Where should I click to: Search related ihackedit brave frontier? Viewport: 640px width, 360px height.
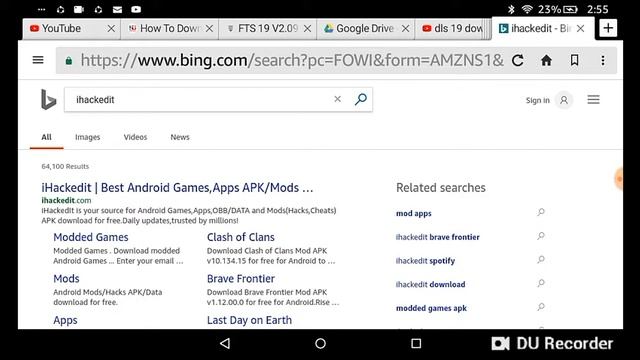[438, 237]
